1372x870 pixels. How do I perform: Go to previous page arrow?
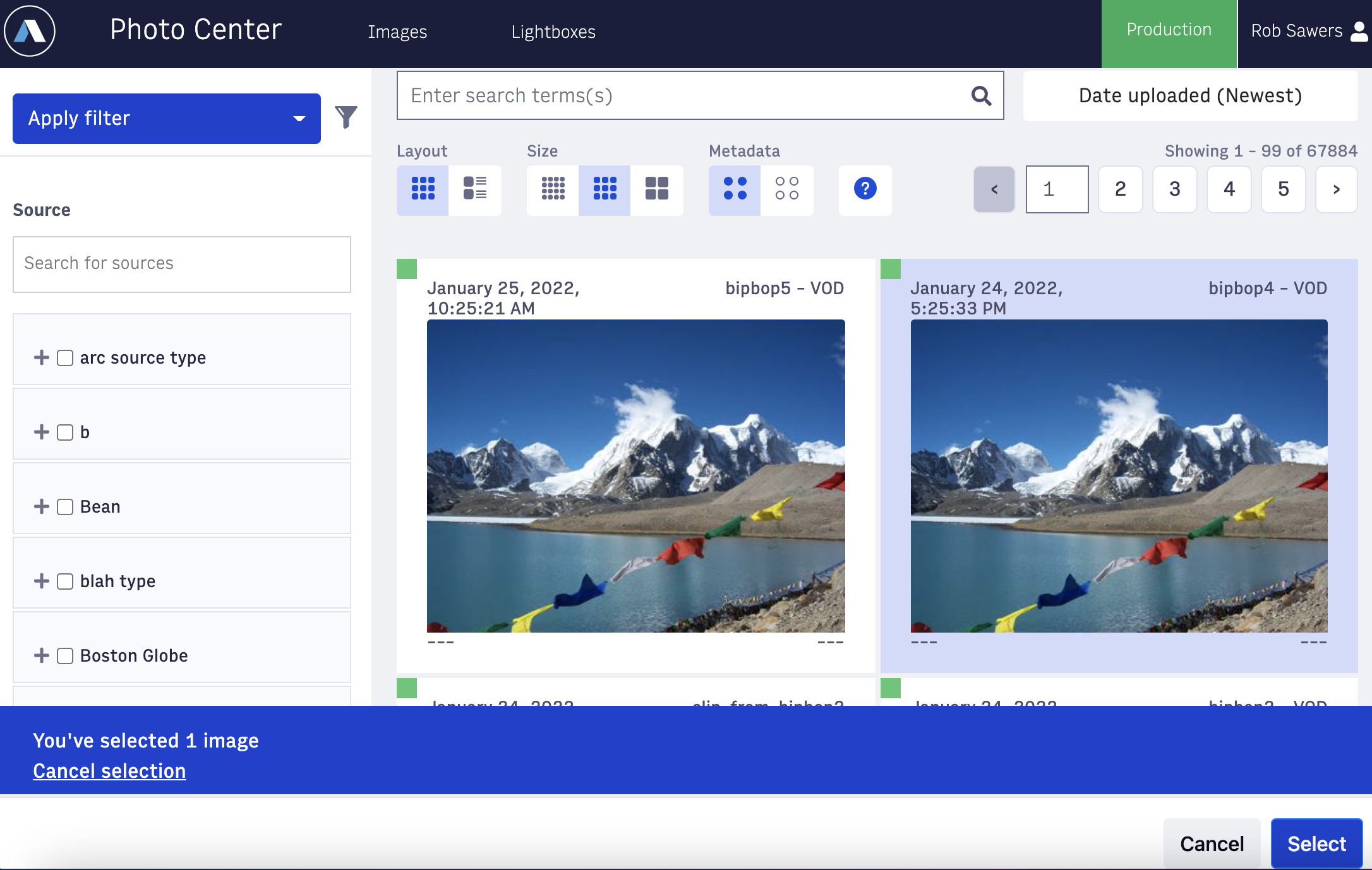click(x=994, y=189)
